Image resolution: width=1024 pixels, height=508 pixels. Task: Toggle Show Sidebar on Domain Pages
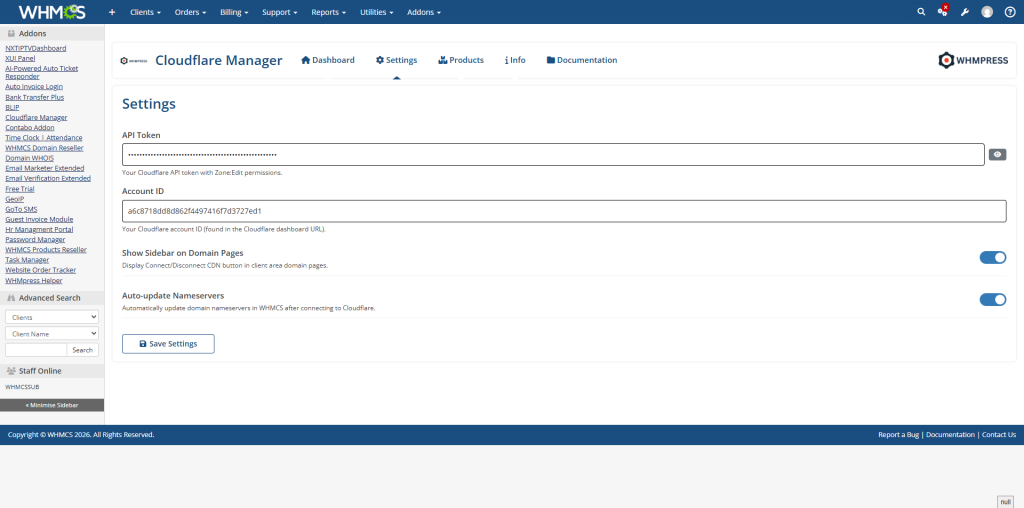(993, 257)
